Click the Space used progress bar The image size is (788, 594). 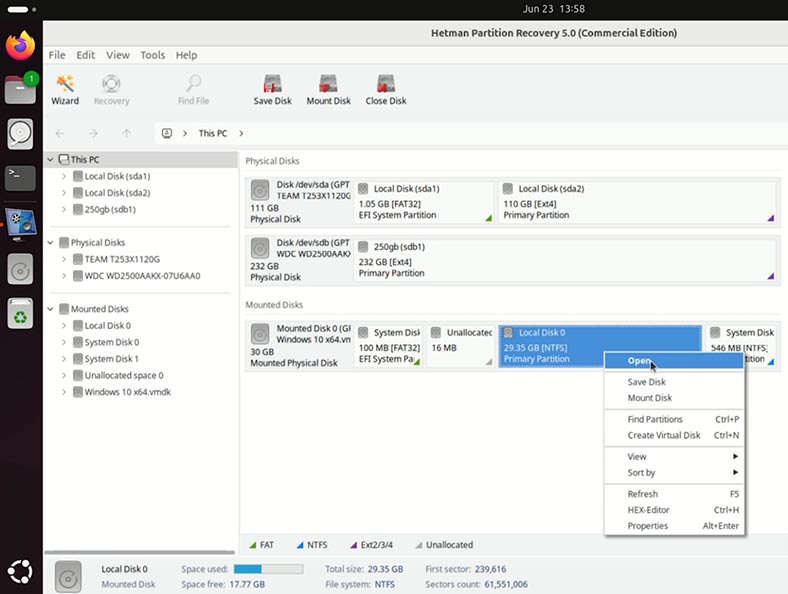[x=268, y=569]
